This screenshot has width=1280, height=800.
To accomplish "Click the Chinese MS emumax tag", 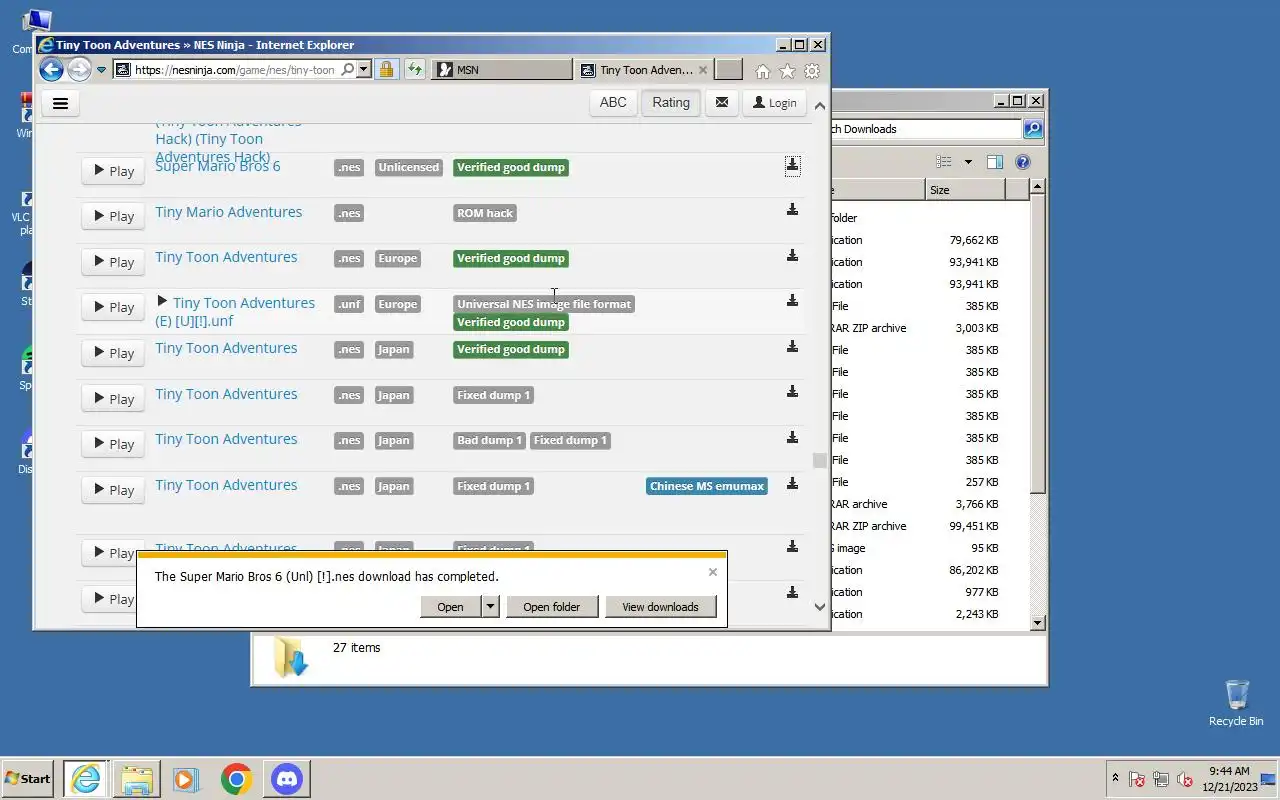I will [707, 486].
